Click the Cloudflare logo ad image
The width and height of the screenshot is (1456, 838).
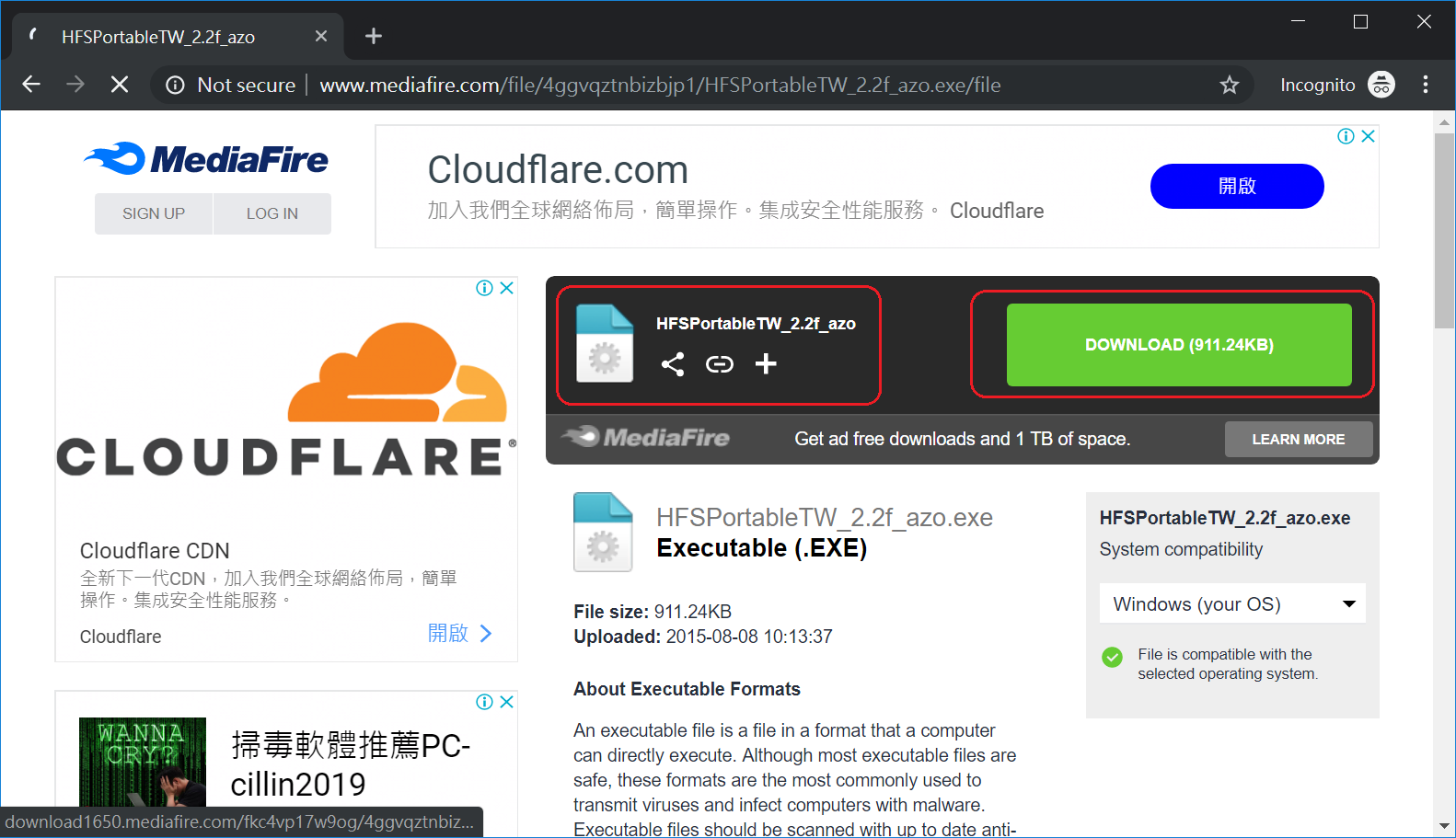(286, 401)
